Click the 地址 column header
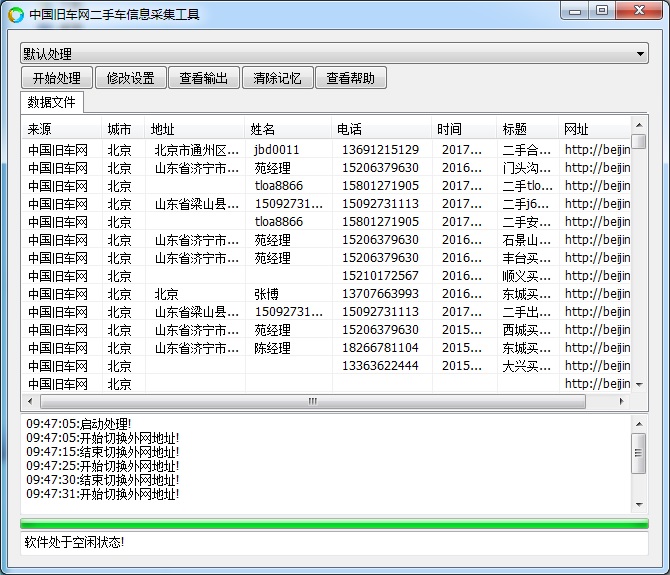The height and width of the screenshot is (575, 670). coord(194,129)
